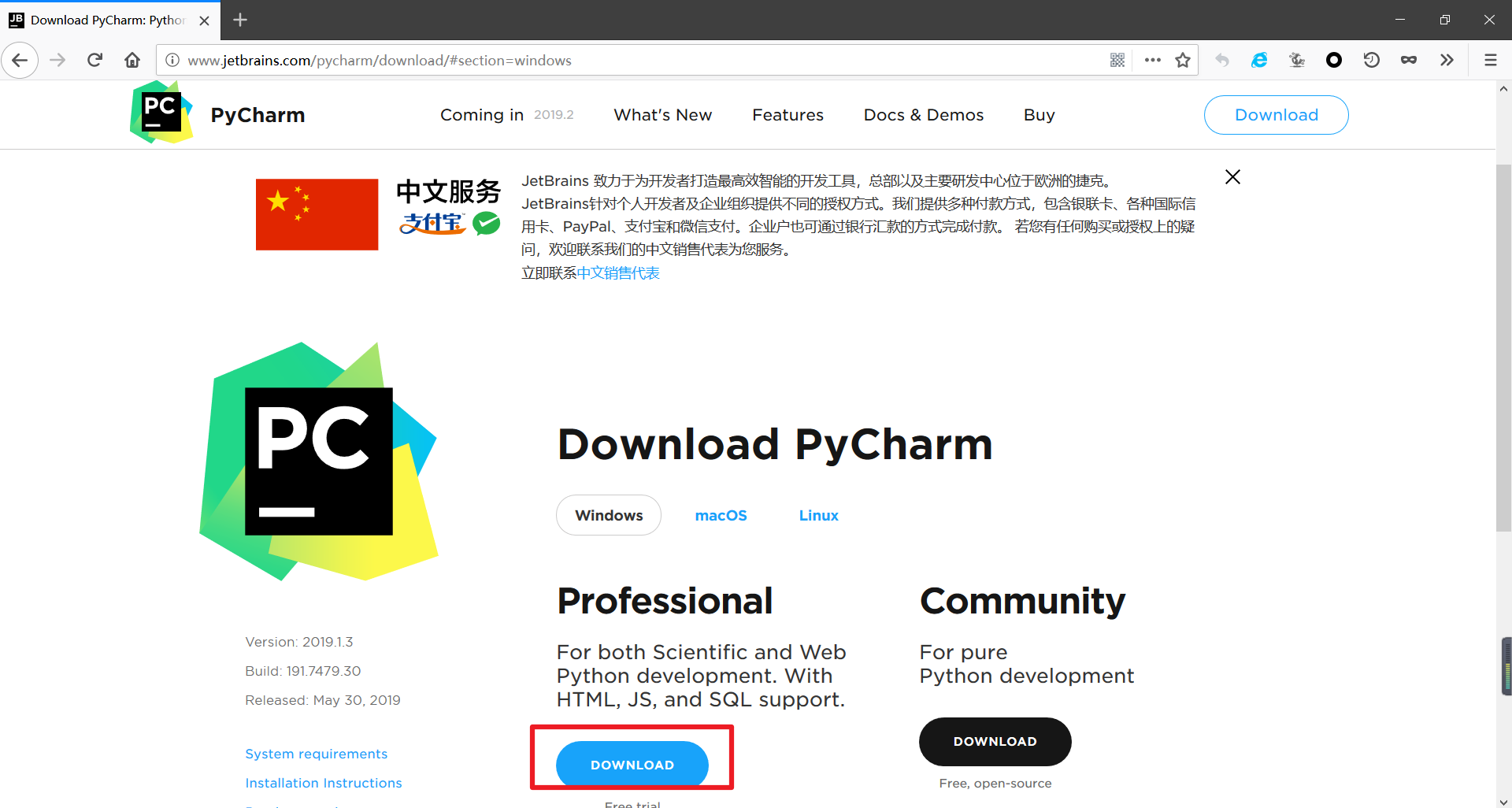The image size is (1512, 808).
Task: Click the vertical scrollbar thumb
Action: click(x=1503, y=347)
